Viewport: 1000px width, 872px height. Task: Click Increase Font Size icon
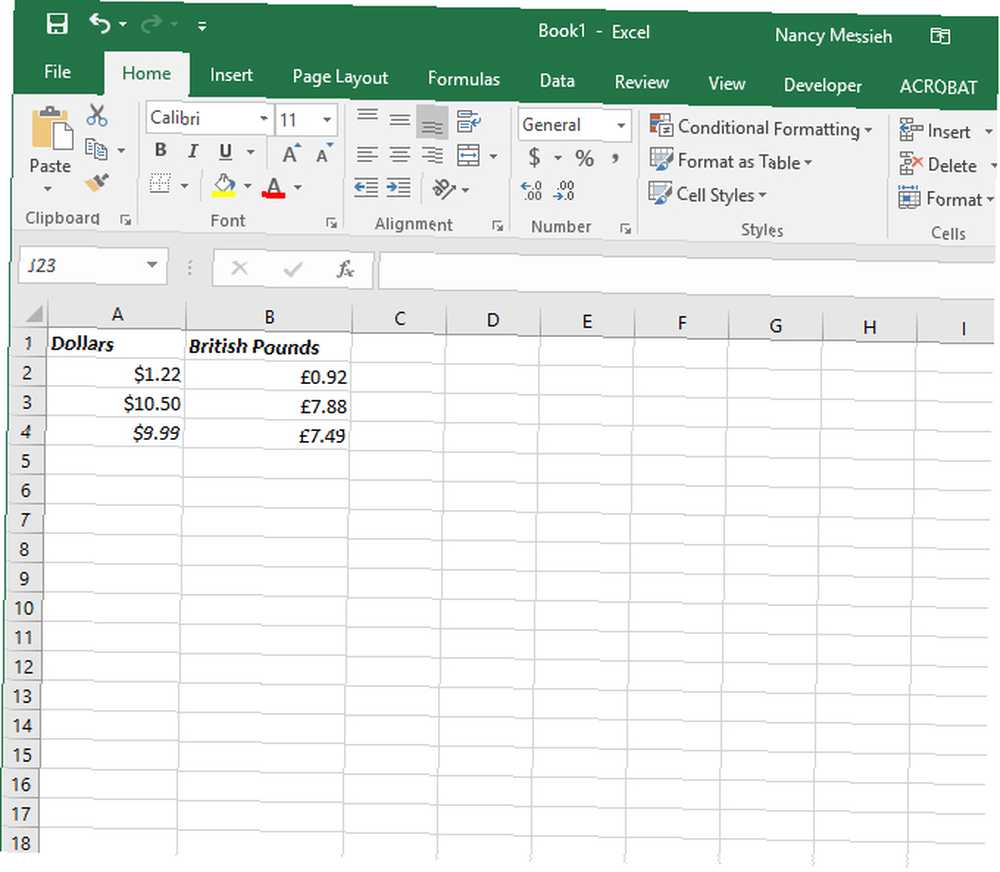click(x=291, y=154)
